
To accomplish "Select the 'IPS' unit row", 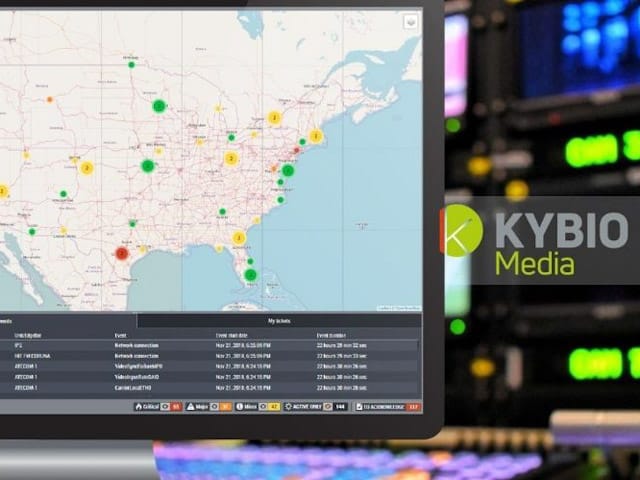I will (x=209, y=345).
